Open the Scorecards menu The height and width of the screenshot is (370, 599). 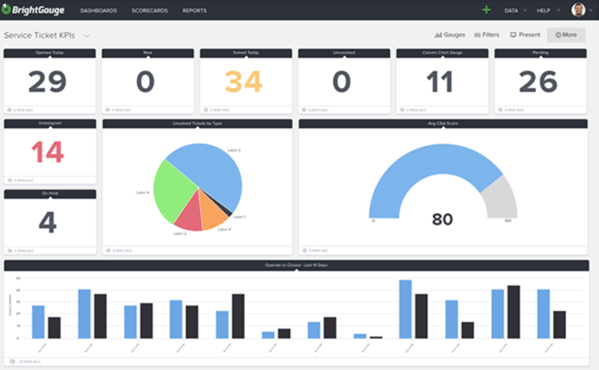pyautogui.click(x=149, y=11)
